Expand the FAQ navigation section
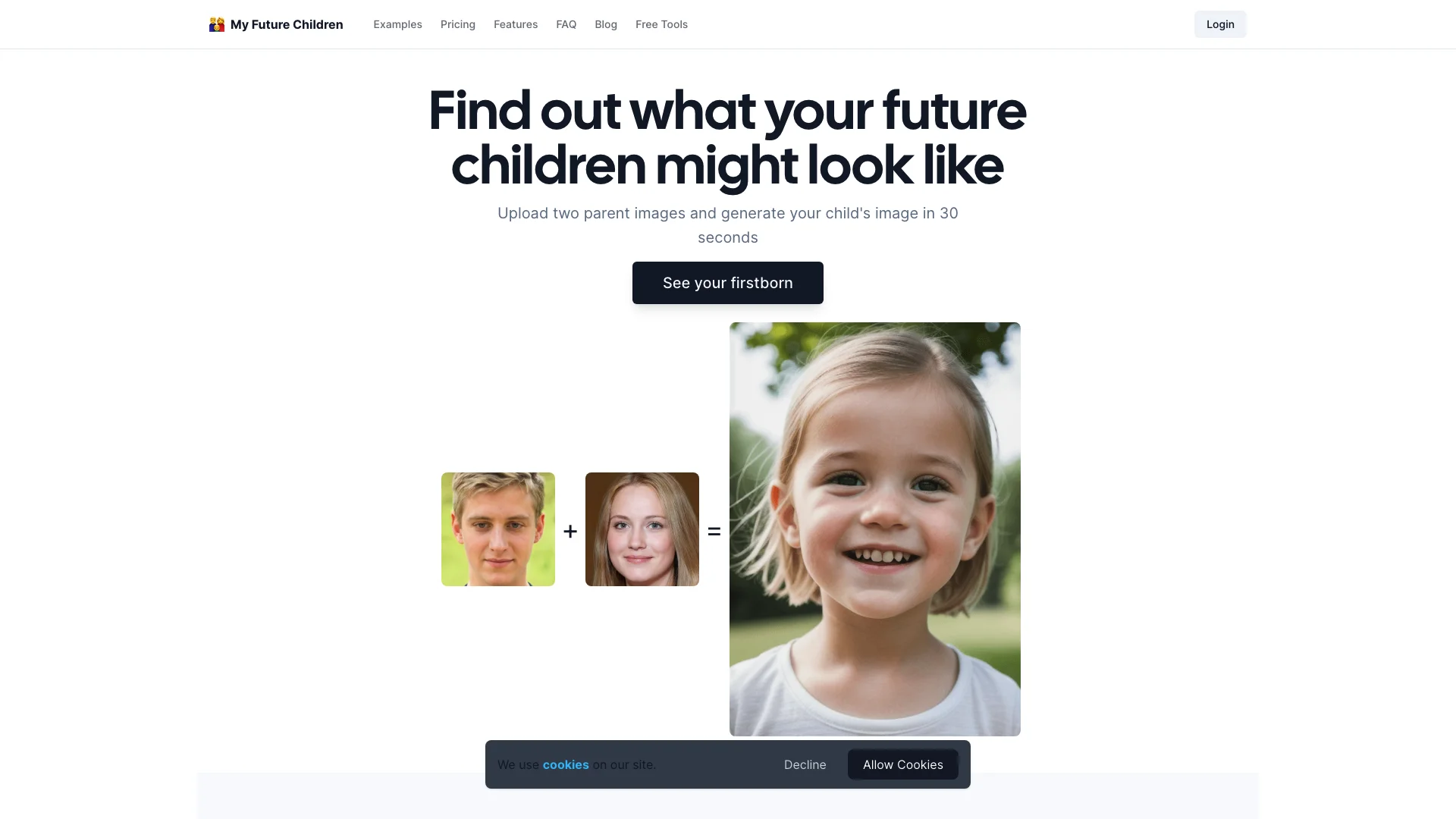The image size is (1456, 819). [566, 24]
